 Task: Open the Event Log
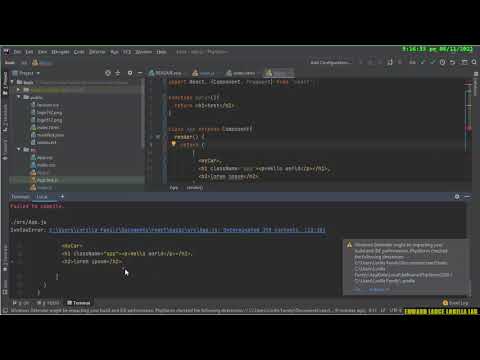coord(456,303)
